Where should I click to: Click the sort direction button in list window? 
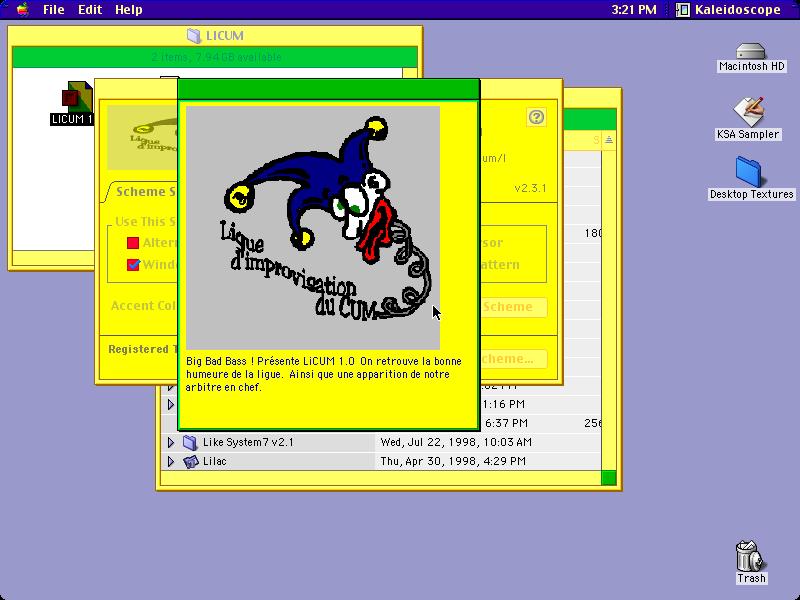click(x=609, y=140)
